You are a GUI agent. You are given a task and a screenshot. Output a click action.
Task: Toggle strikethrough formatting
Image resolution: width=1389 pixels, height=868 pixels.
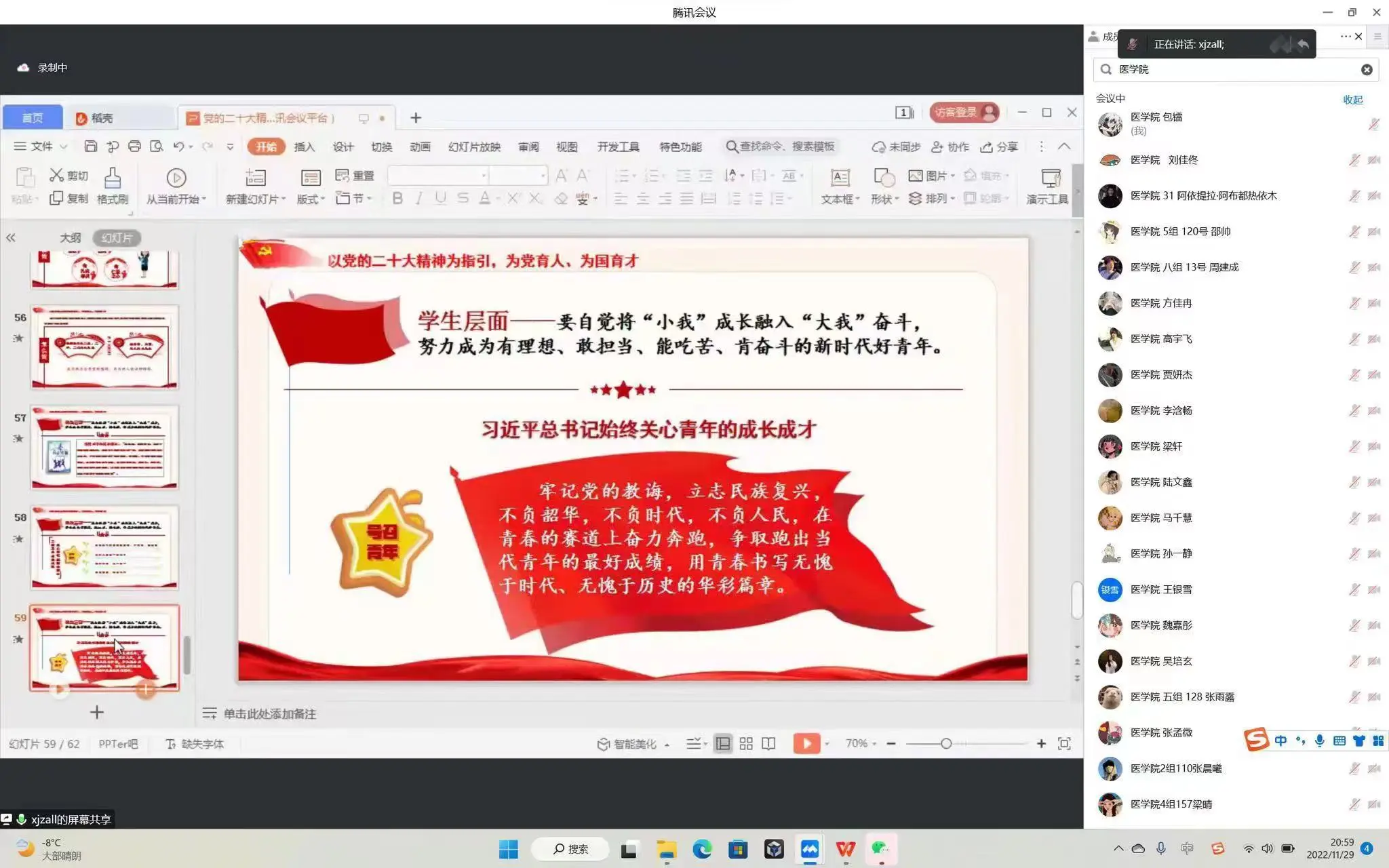(x=463, y=198)
